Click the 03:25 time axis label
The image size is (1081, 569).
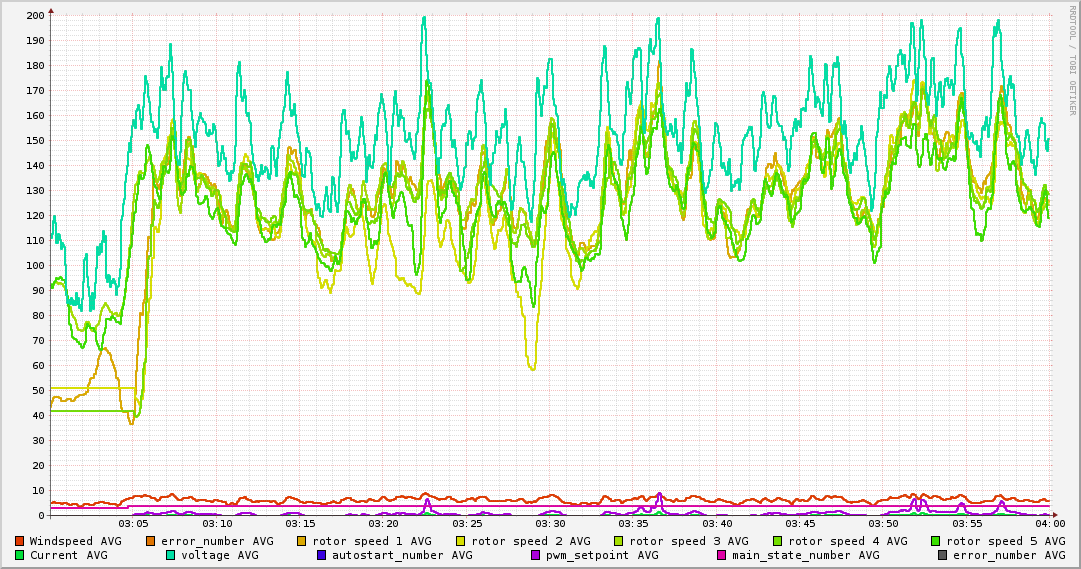pos(467,524)
